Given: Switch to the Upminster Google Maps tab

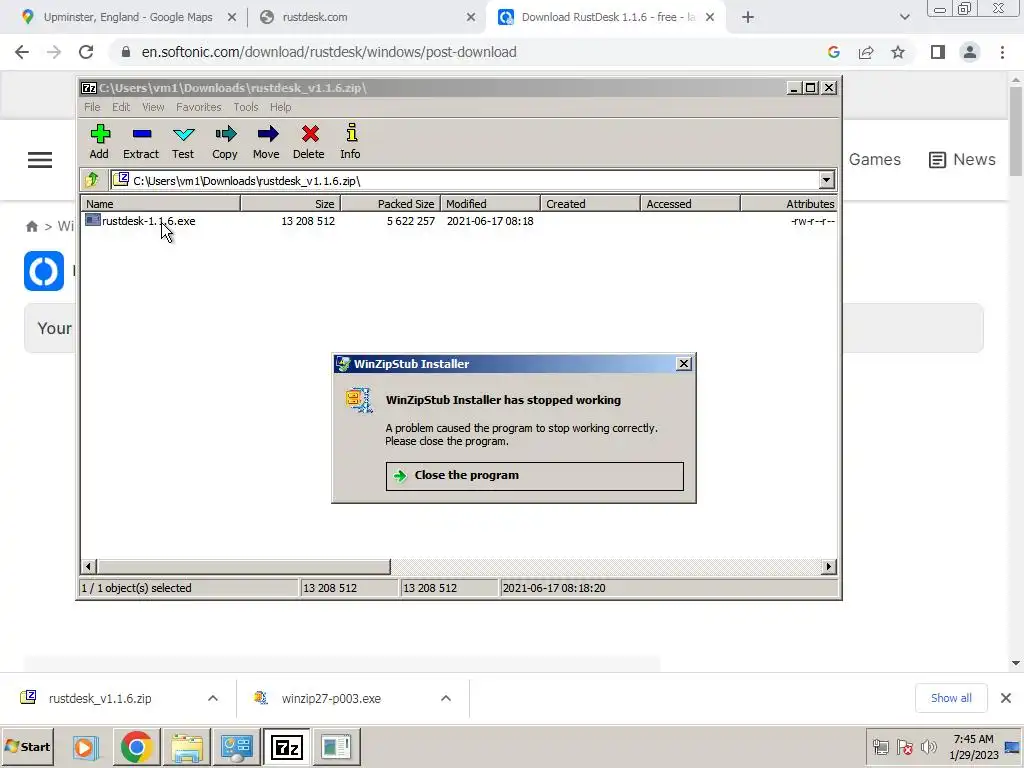Looking at the screenshot, I should 127,17.
